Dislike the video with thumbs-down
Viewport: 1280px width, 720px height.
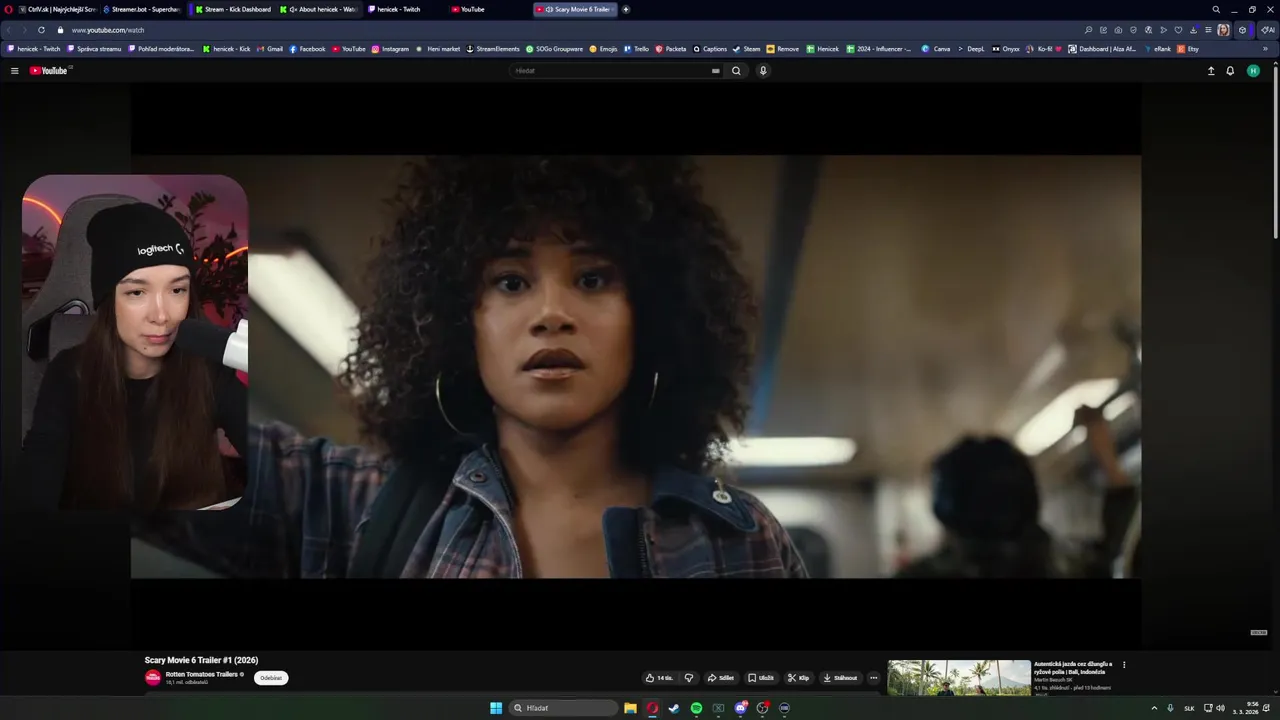(688, 678)
